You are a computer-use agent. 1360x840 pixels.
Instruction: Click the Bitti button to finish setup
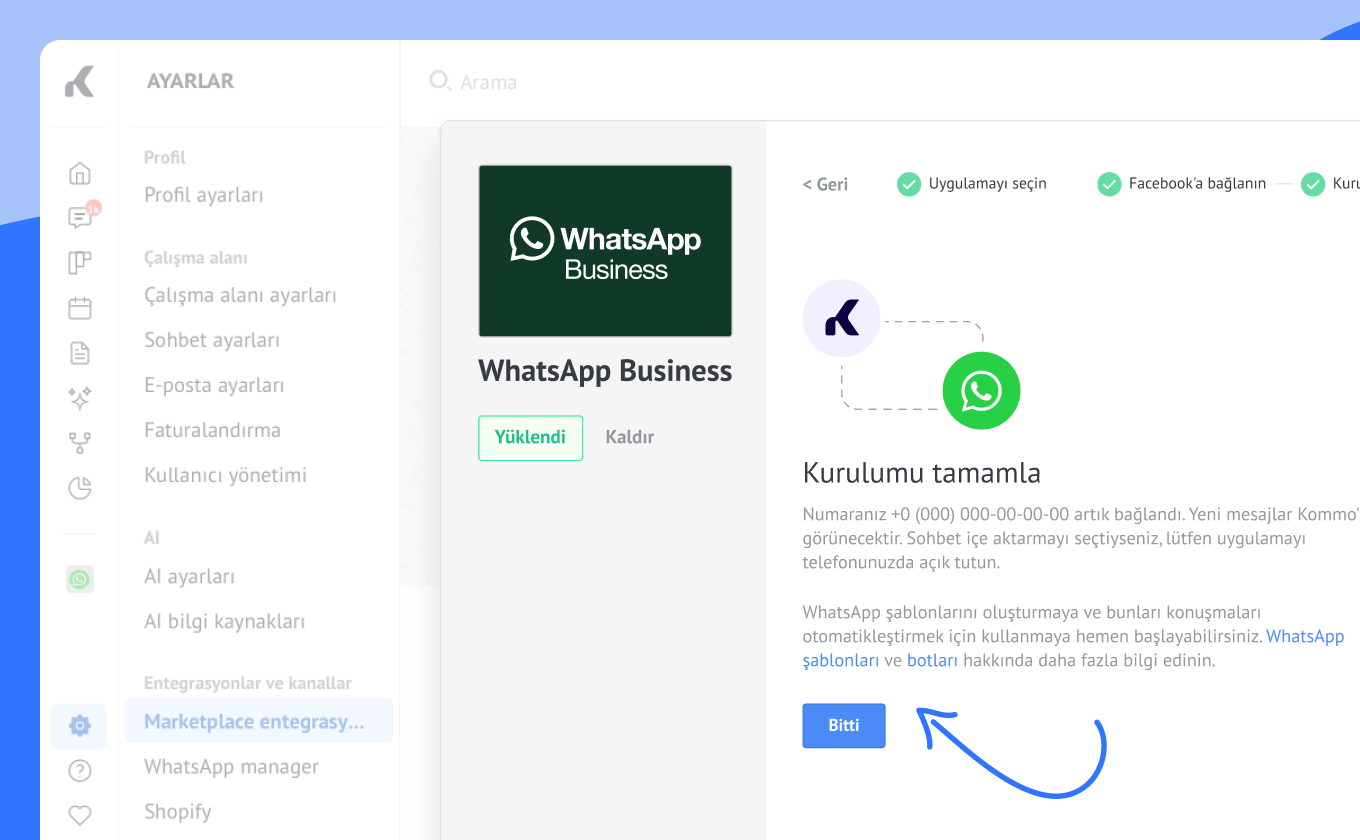[x=843, y=726]
